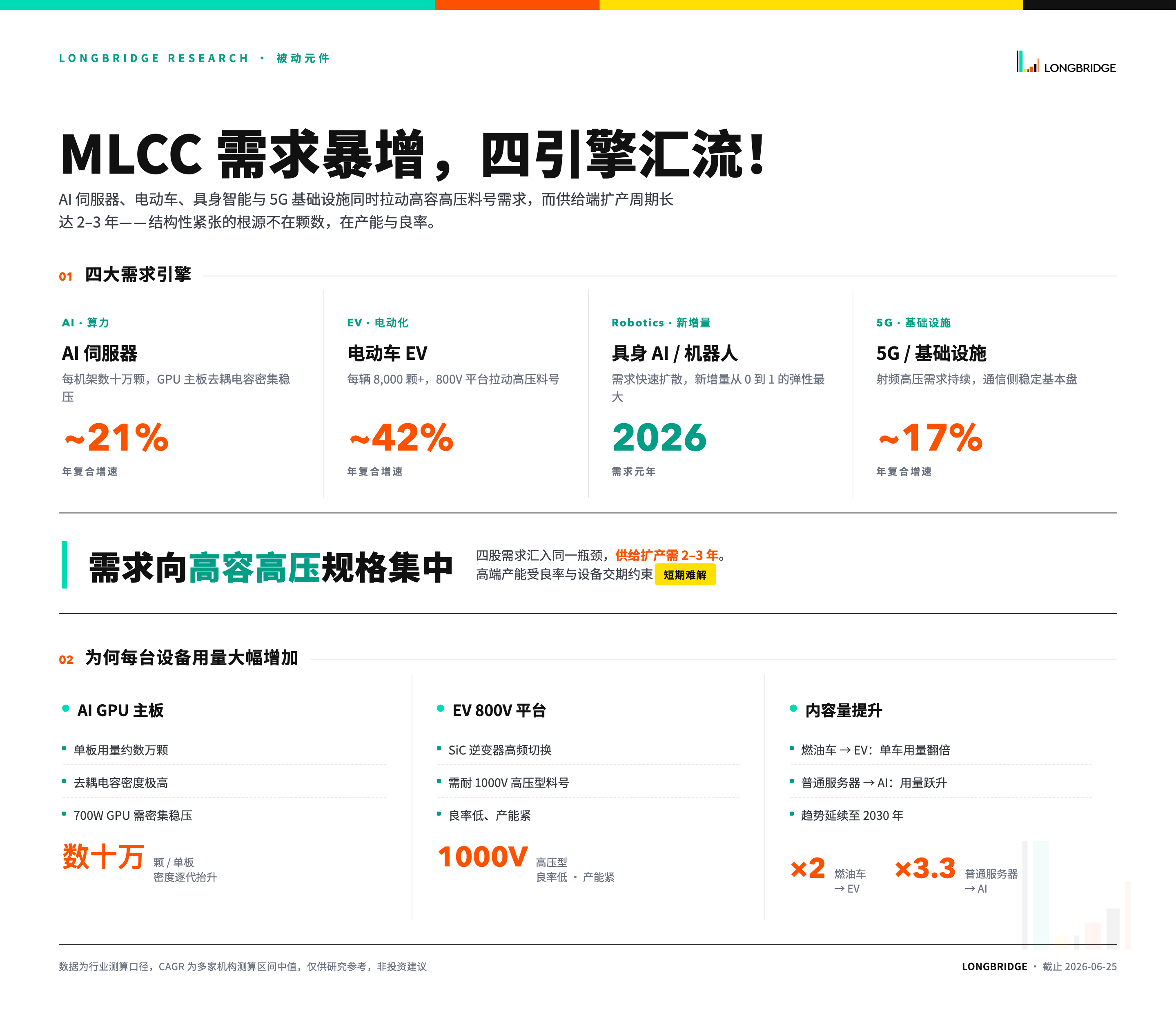Click bullet 普通服务器 → AI：用量跃升
This screenshot has height=1018, width=1176.
click(x=874, y=783)
